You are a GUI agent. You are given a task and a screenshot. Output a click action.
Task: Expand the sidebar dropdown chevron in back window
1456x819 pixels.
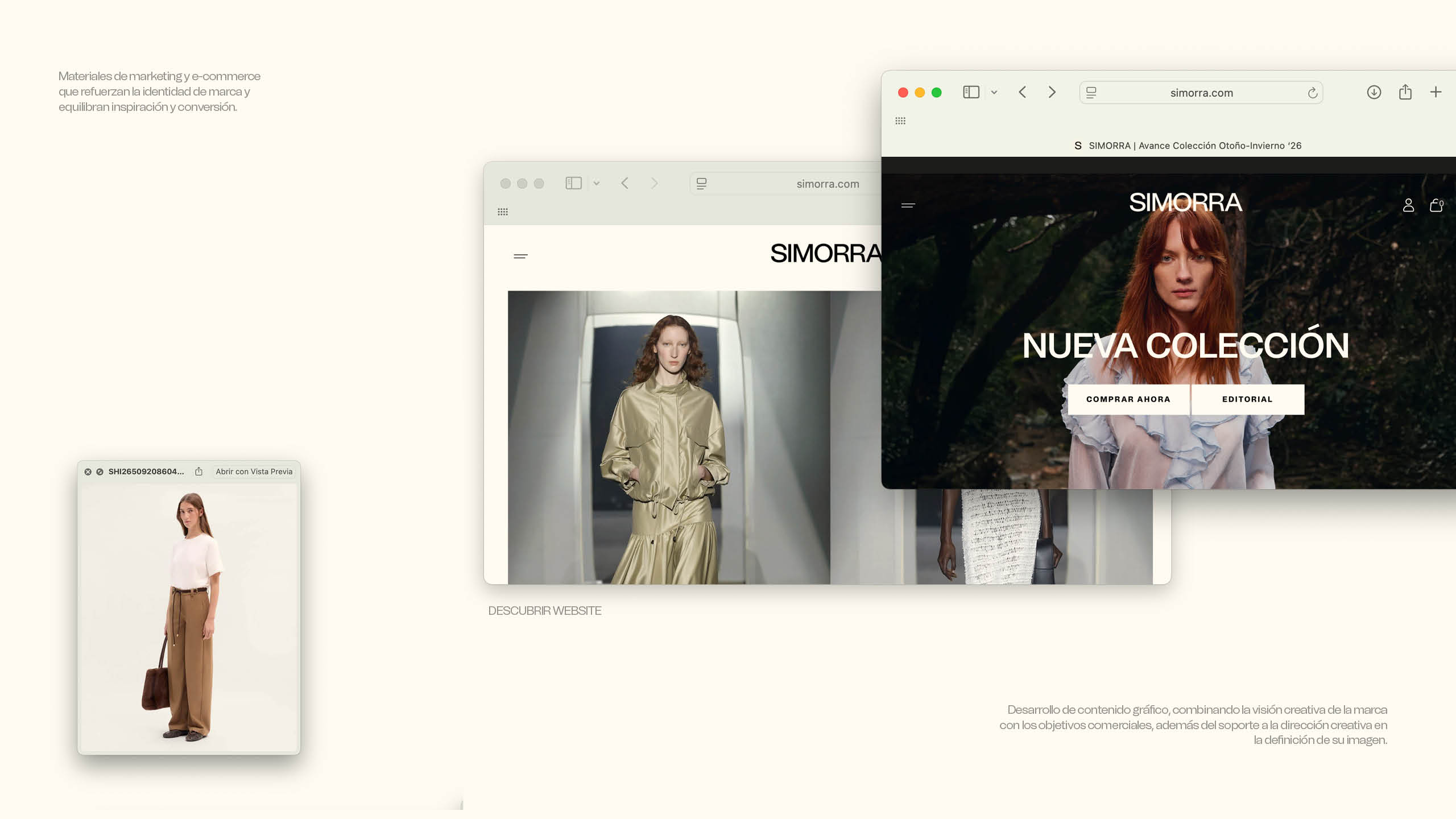[597, 183]
